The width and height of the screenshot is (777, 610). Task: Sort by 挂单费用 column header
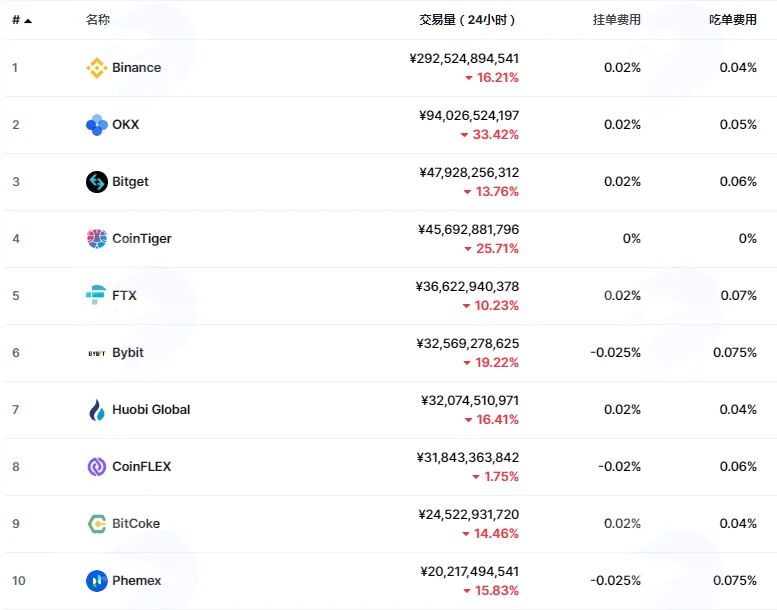pos(616,20)
